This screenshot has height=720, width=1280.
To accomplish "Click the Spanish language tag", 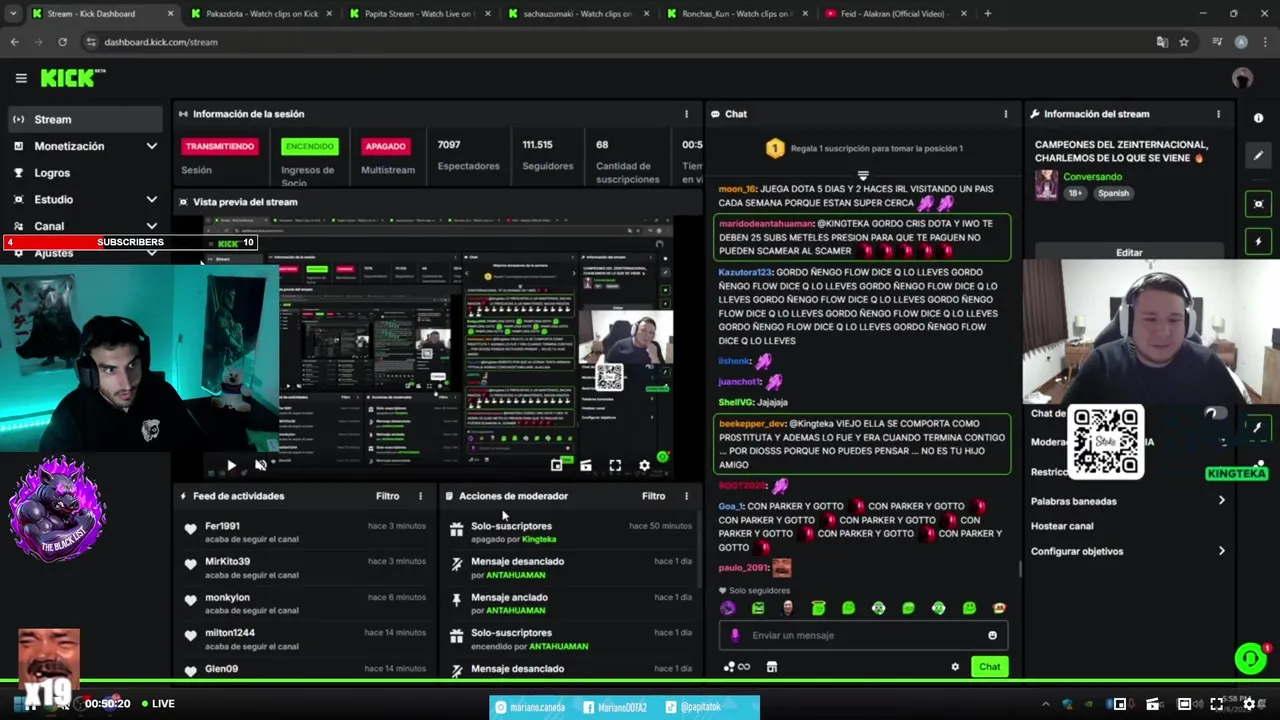I will coord(1113,193).
